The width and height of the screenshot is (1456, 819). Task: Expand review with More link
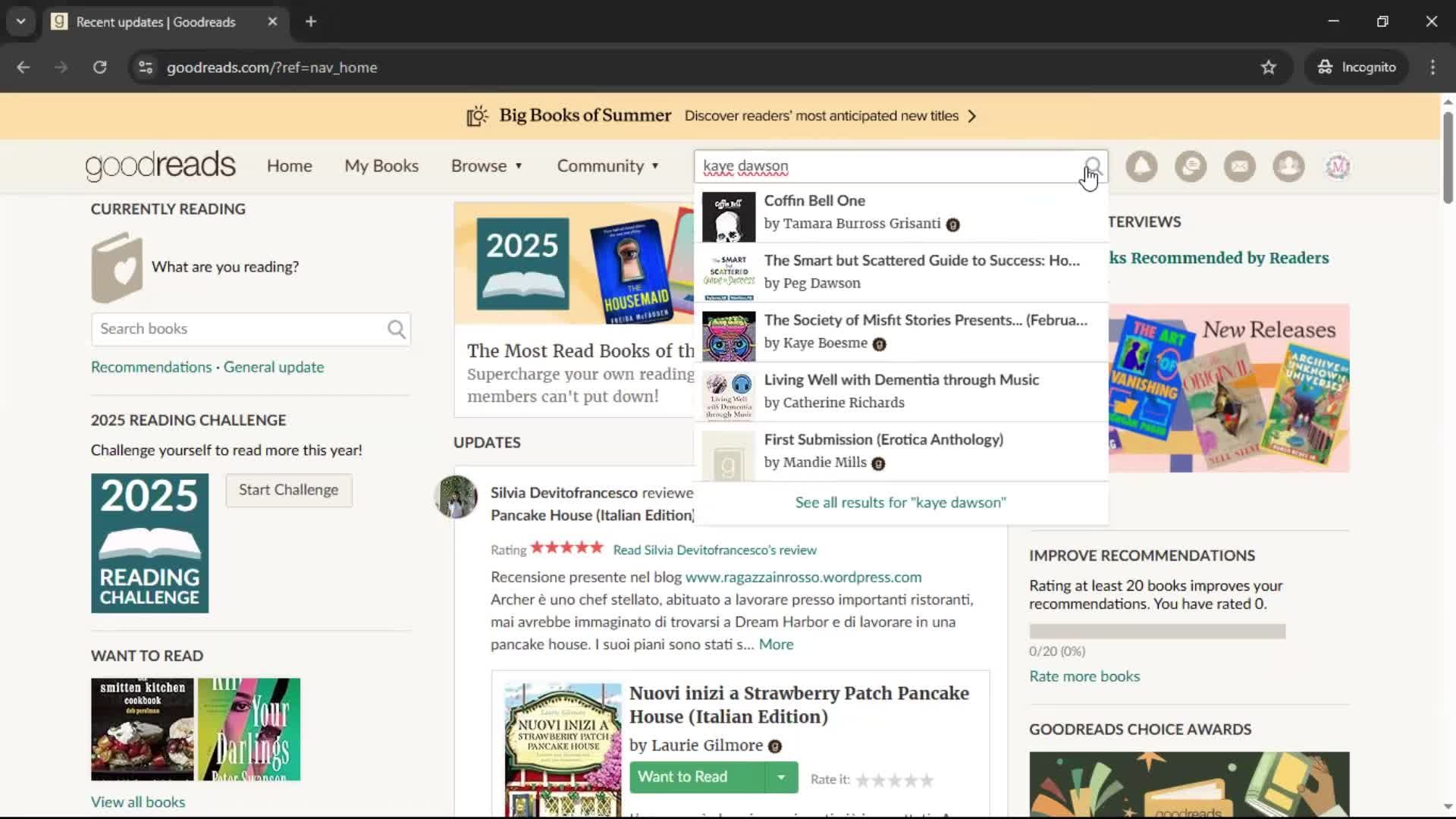776,645
